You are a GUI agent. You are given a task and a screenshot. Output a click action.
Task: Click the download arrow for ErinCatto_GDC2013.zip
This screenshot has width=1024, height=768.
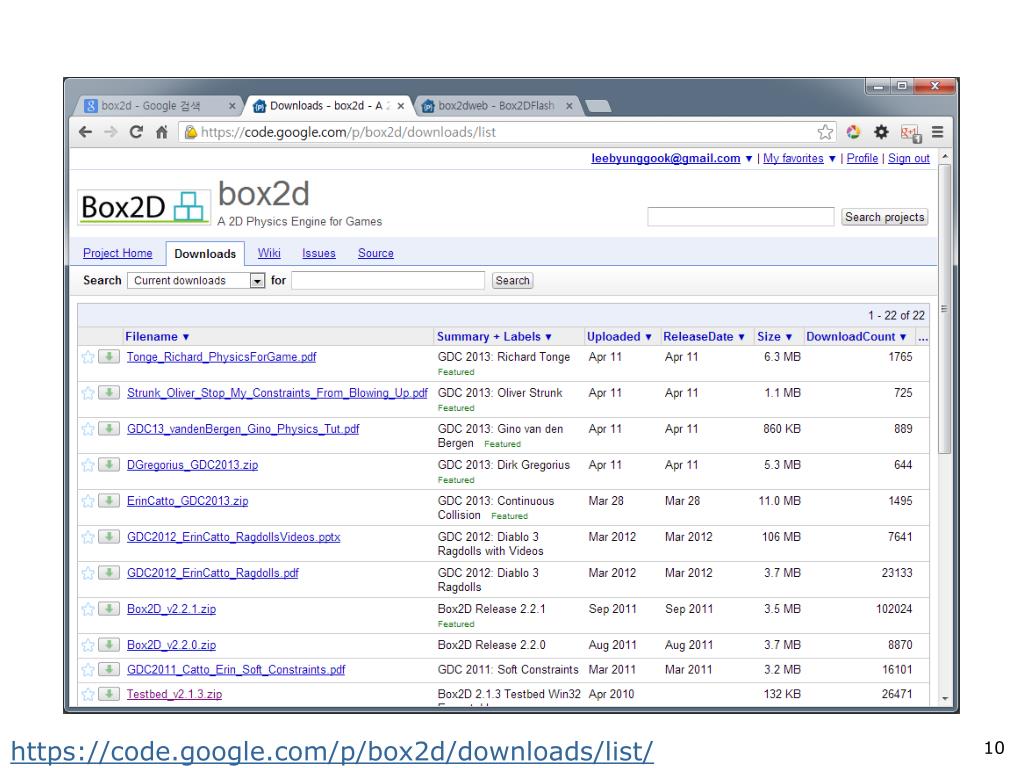pos(108,501)
